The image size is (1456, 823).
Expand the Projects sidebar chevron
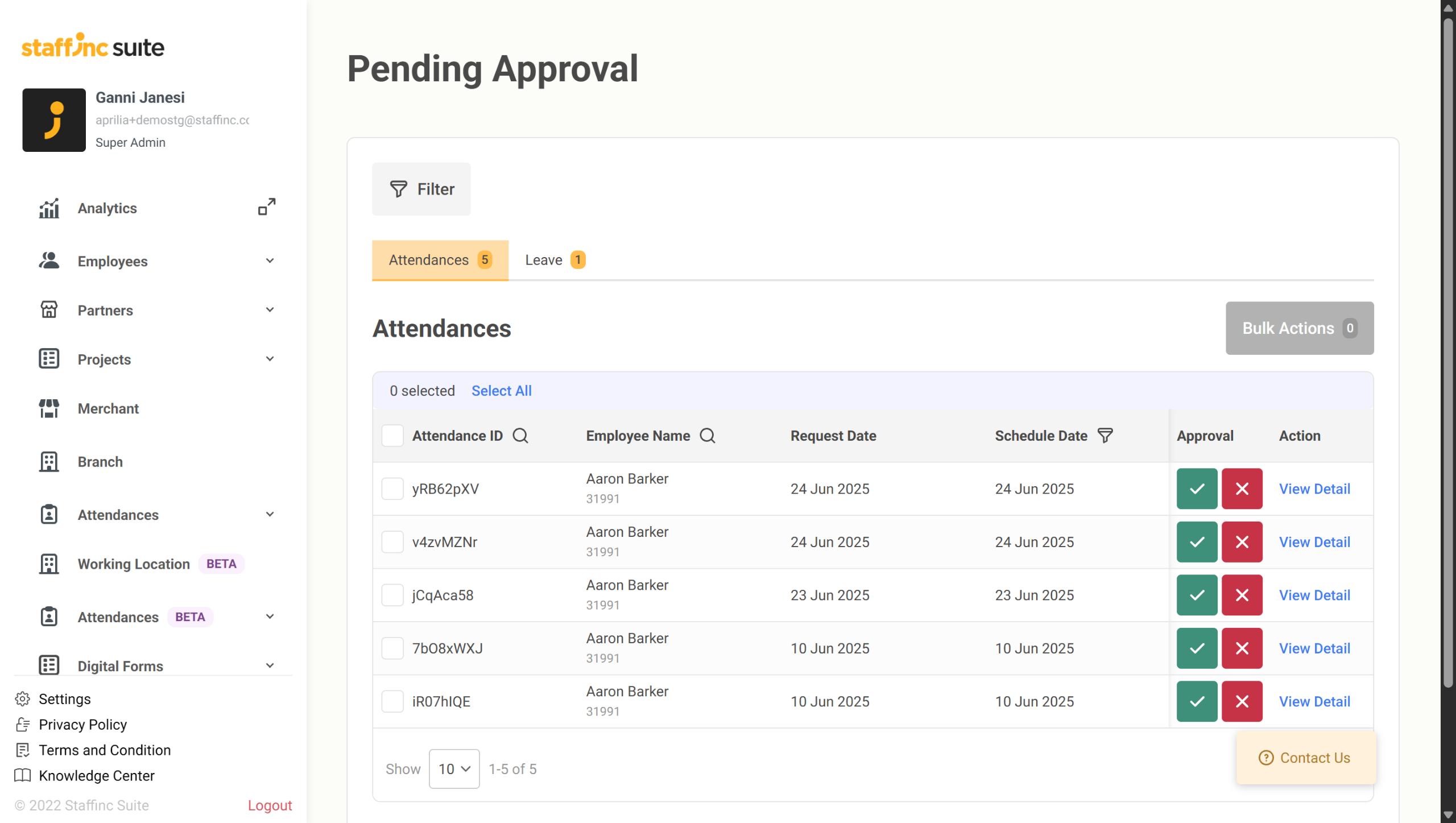(x=270, y=359)
